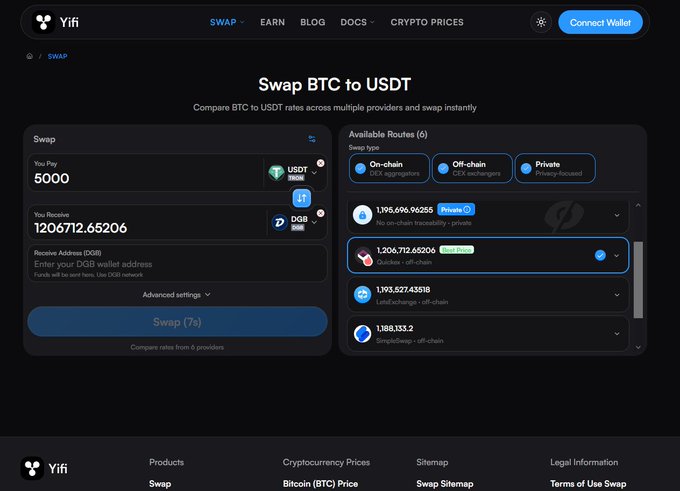680x491 pixels.
Task: Open the footer Swap product link
Action: coord(160,484)
